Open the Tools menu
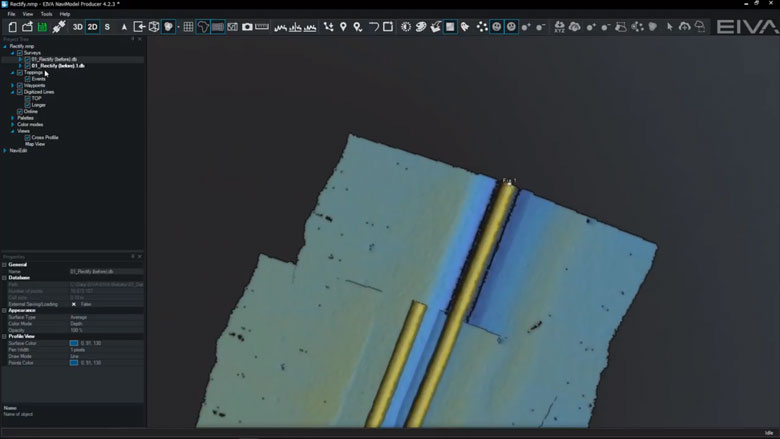This screenshot has height=439, width=780. 46,14
